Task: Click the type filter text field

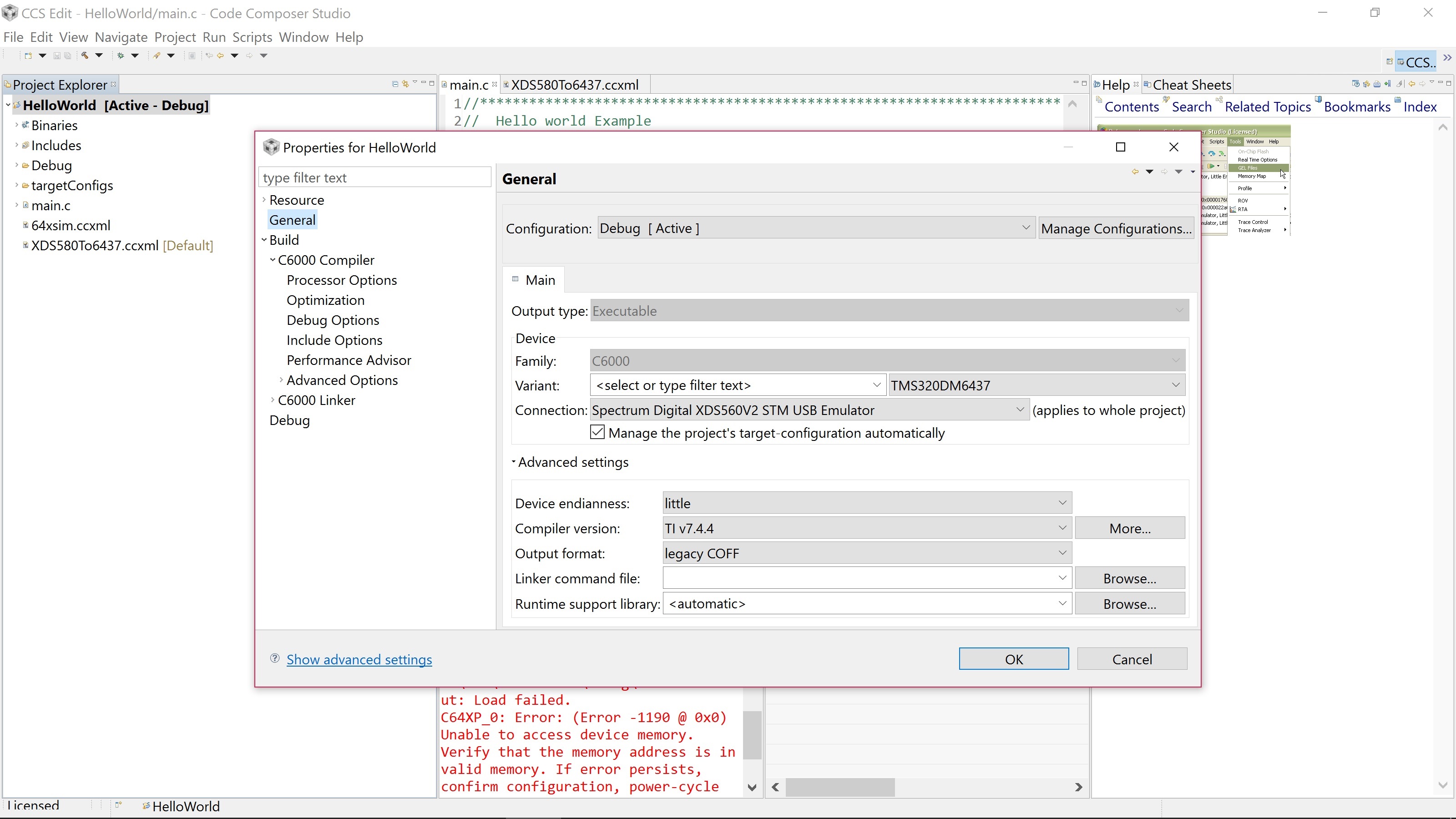Action: pyautogui.click(x=375, y=177)
